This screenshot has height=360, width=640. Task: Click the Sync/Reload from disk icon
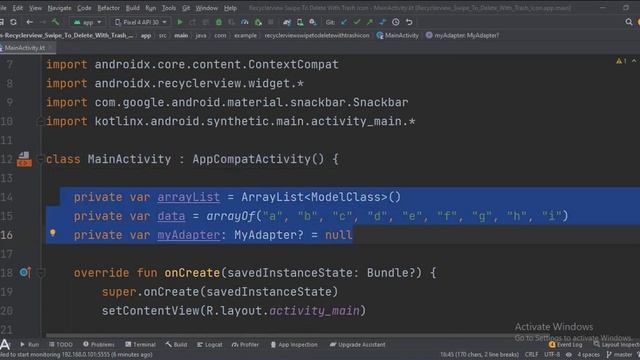13,22
